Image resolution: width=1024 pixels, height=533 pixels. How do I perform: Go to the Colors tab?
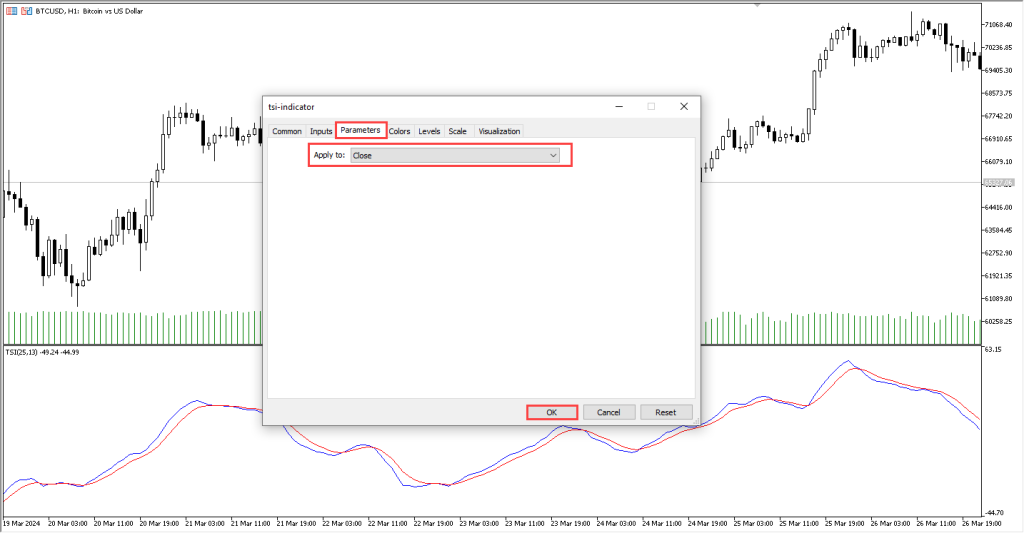point(400,131)
